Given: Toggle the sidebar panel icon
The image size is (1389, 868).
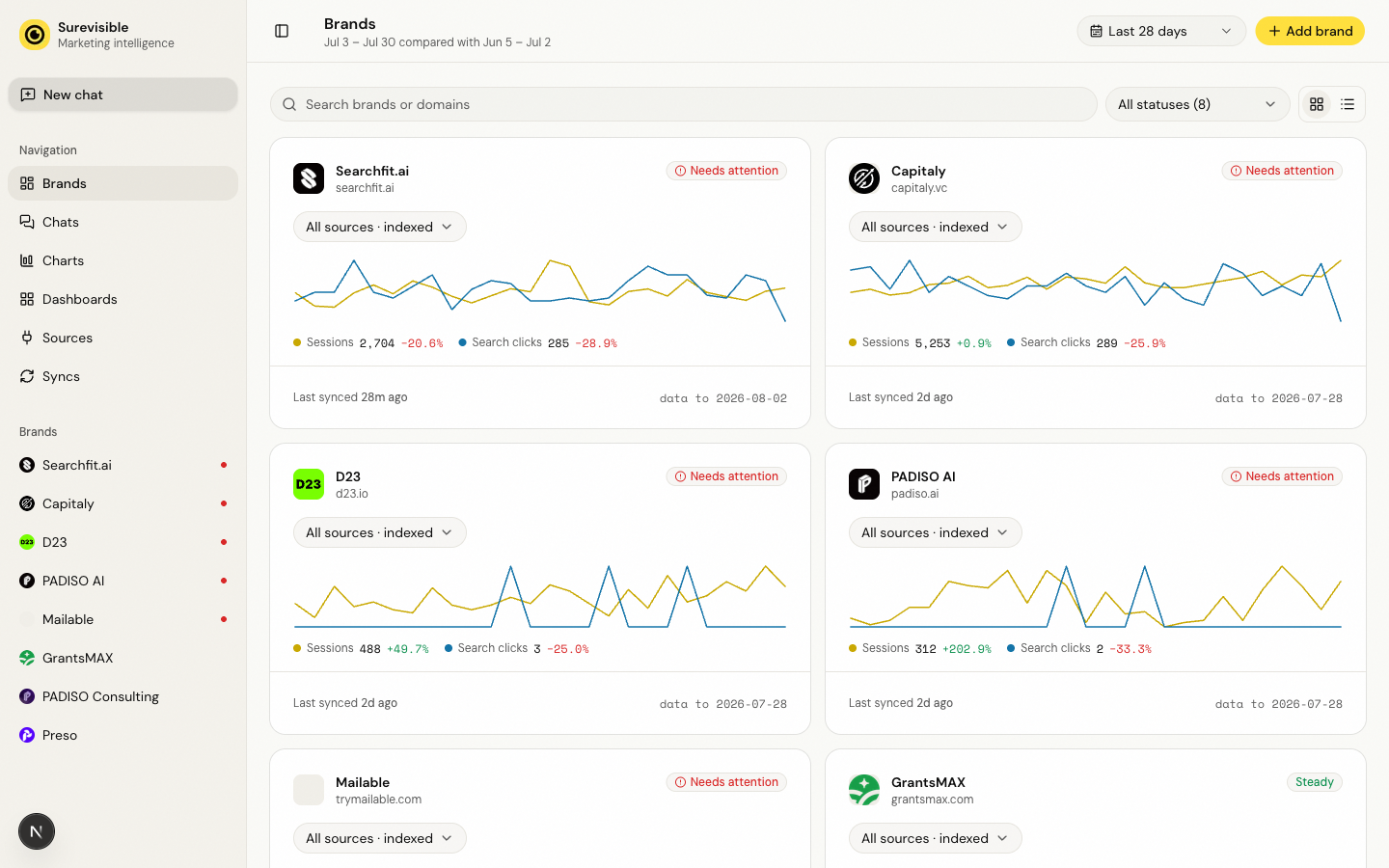Looking at the screenshot, I should [282, 31].
